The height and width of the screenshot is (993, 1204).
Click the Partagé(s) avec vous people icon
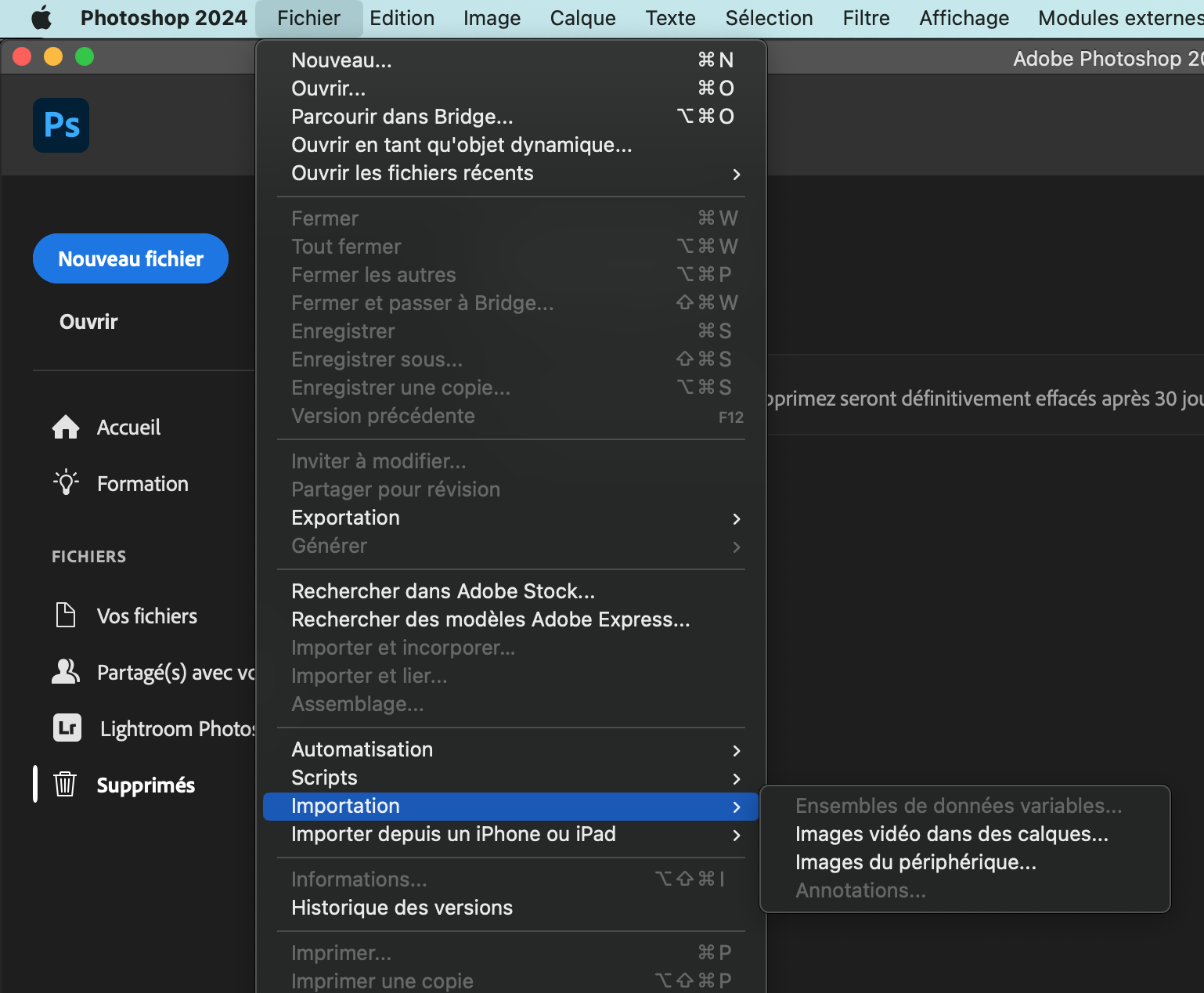66,672
